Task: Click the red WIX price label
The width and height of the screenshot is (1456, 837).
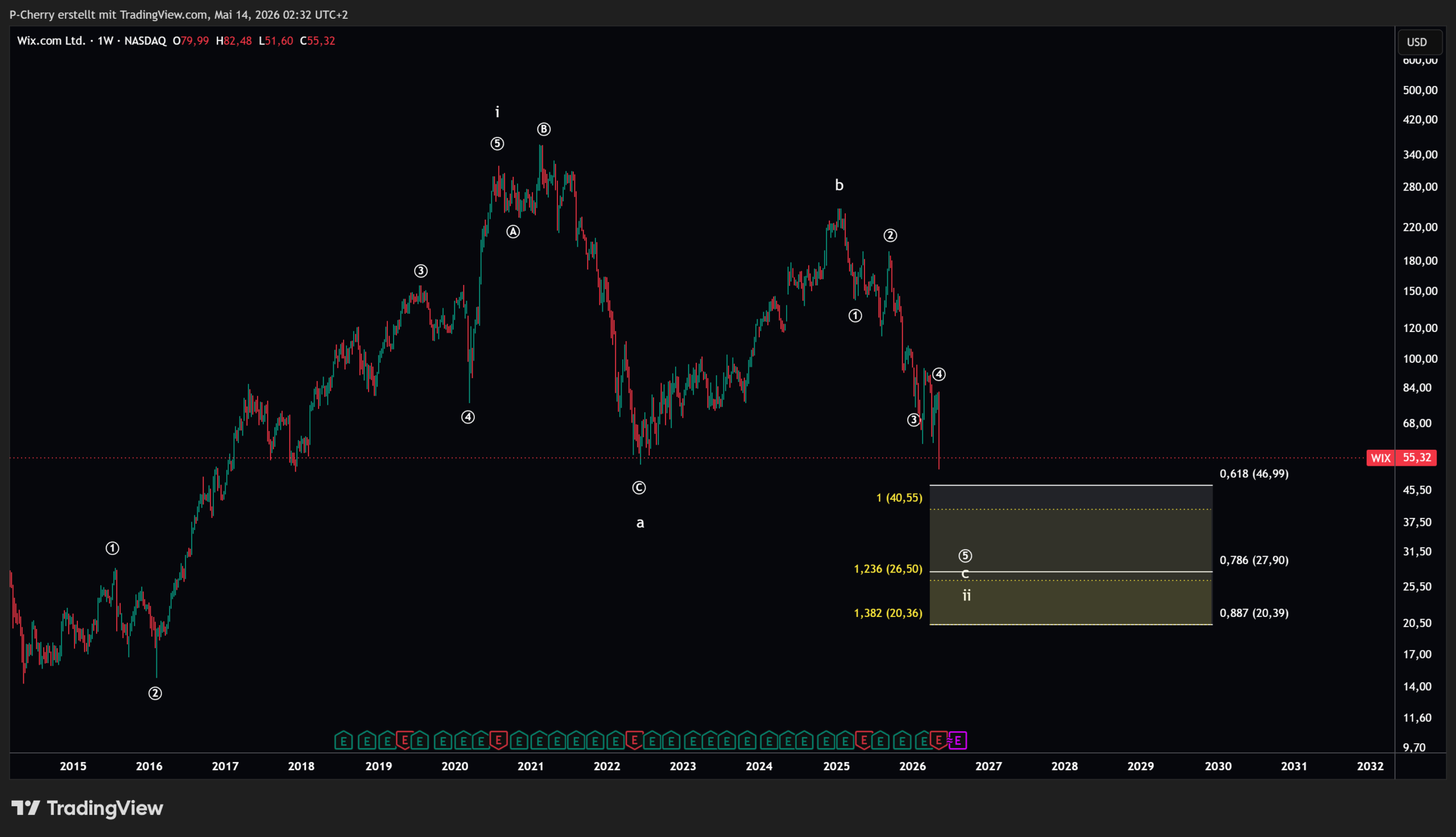Action: [1381, 458]
